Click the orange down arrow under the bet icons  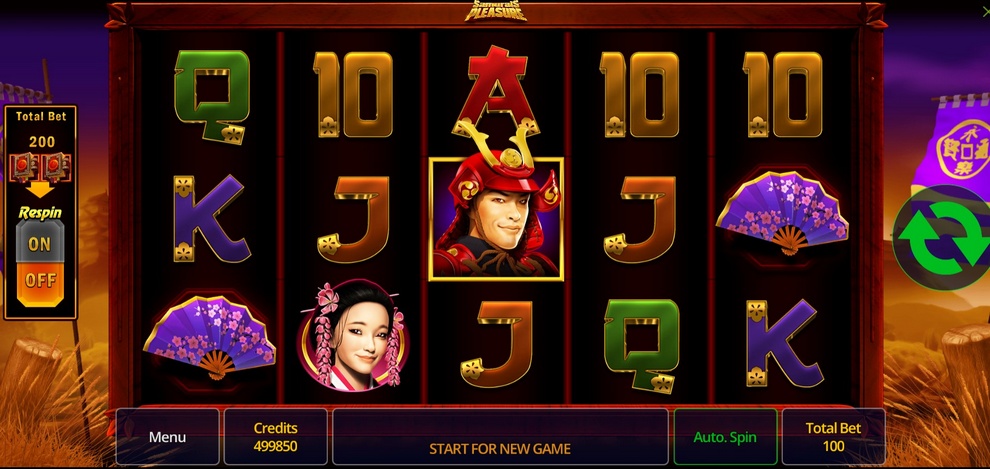(40, 189)
